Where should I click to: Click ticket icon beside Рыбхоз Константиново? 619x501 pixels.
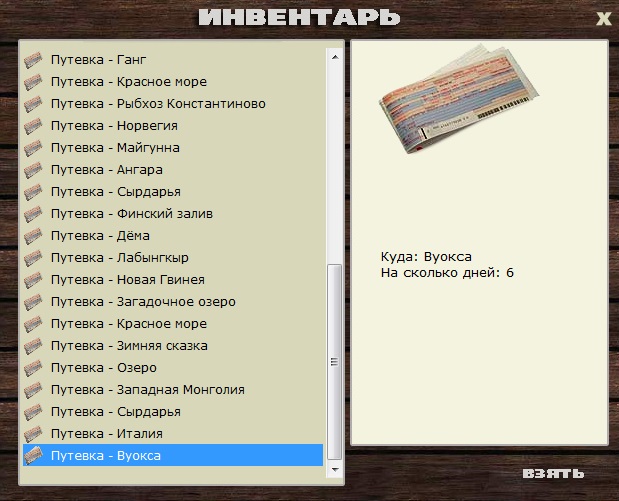(x=33, y=104)
